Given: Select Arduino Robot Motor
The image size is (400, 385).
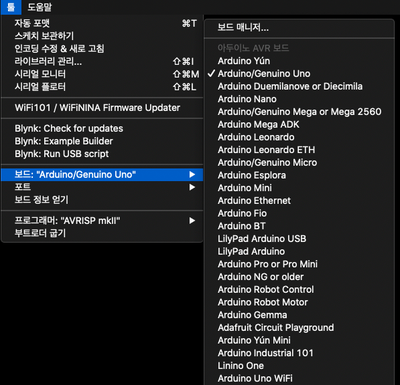Looking at the screenshot, I should click(x=299, y=302).
